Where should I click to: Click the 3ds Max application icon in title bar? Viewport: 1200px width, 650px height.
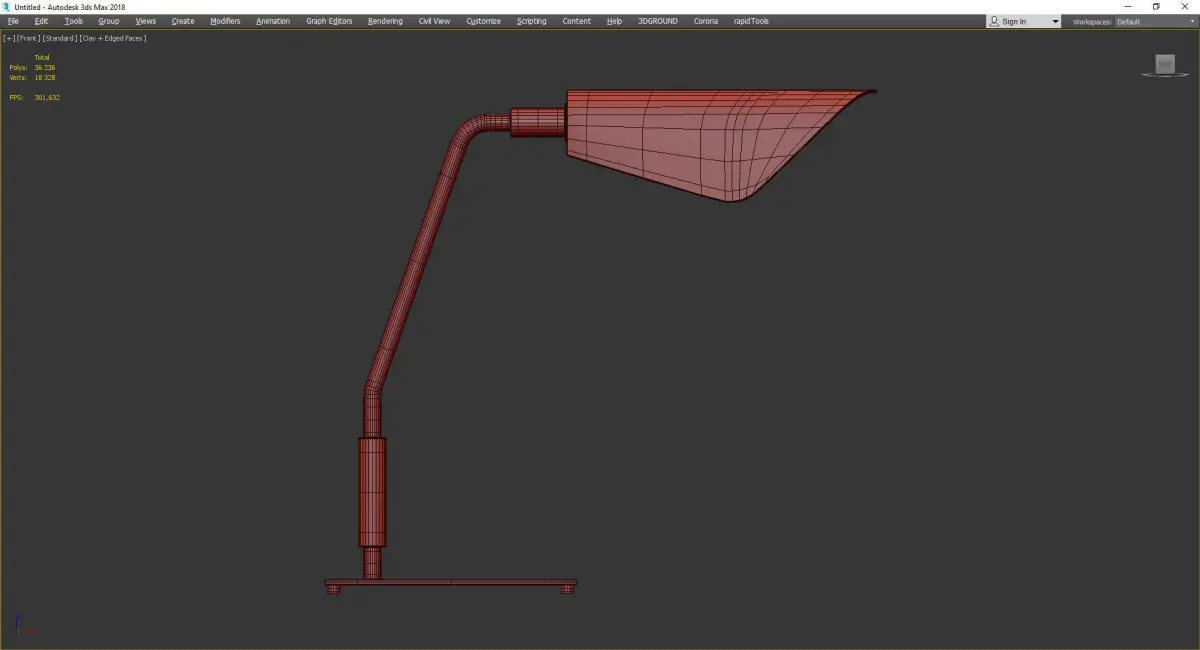click(6, 6)
